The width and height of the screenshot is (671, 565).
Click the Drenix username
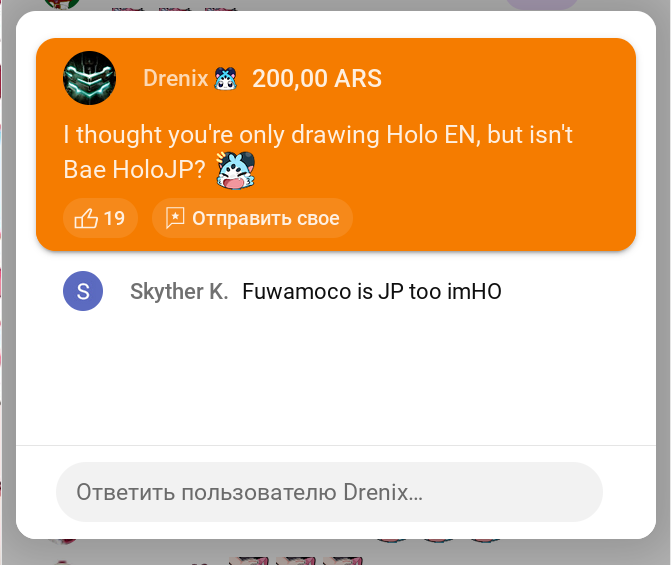(x=175, y=78)
